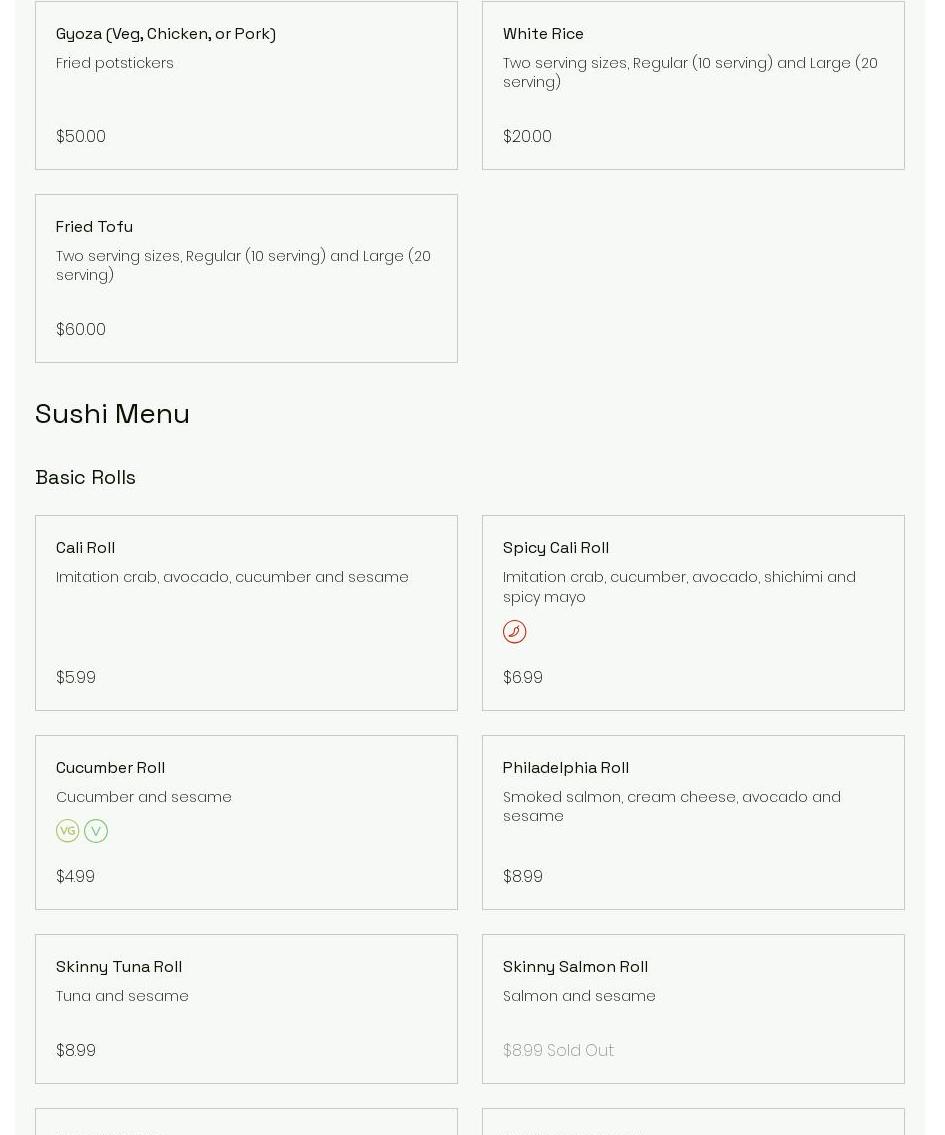Select the White Rice item title

pyautogui.click(x=543, y=34)
